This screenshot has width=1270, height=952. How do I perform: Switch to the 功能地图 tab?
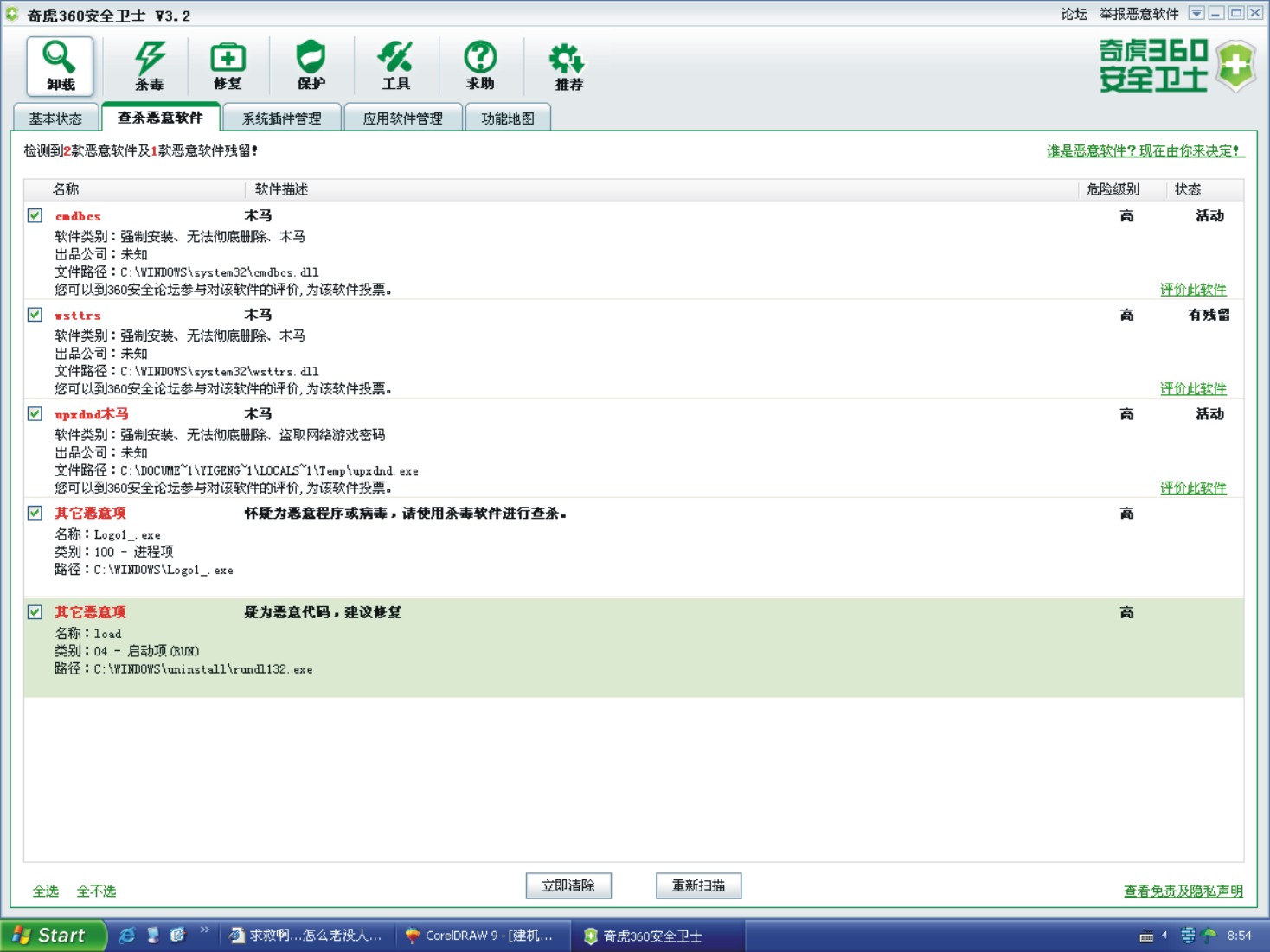(x=508, y=118)
